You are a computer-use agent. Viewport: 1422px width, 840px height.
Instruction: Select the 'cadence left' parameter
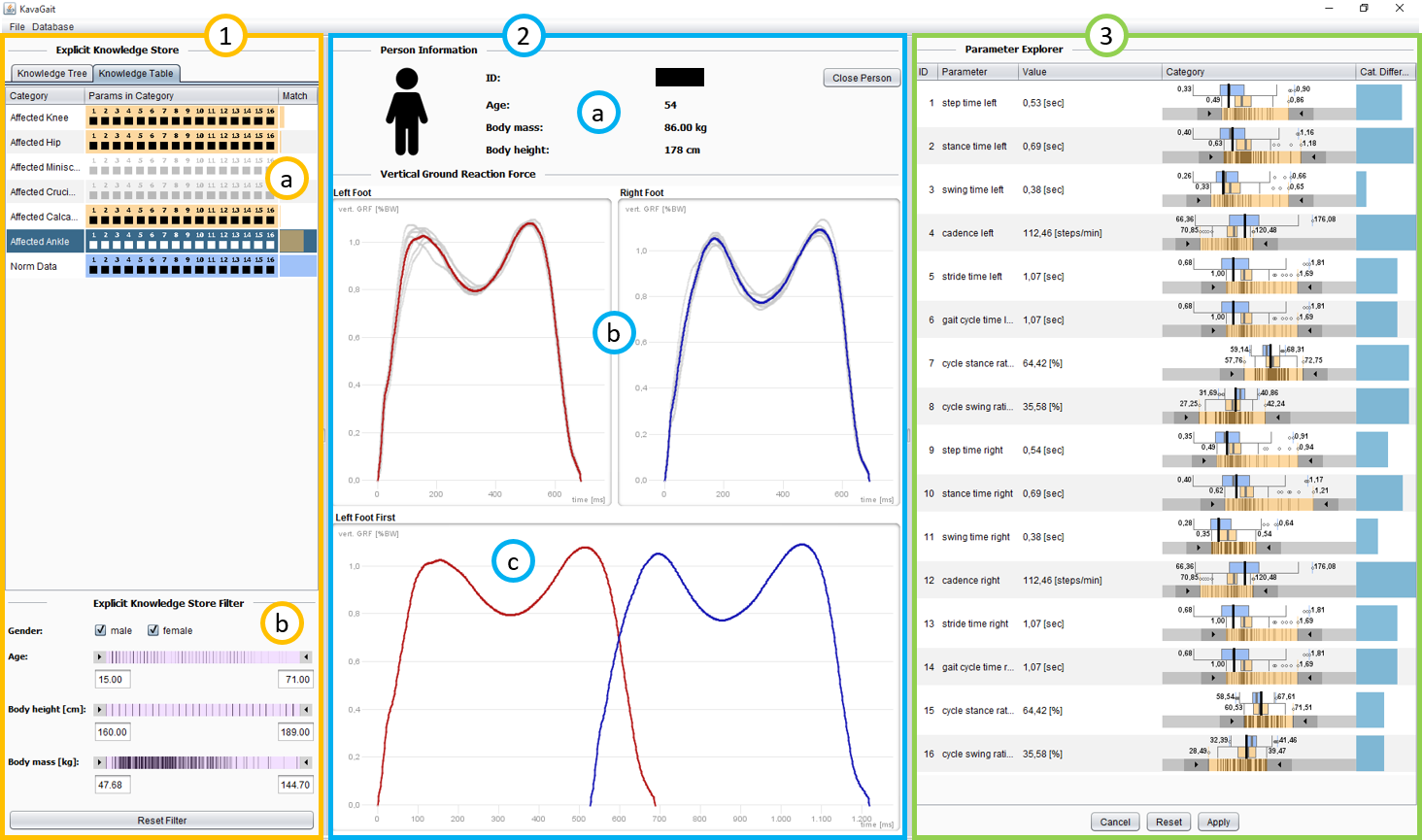tap(1166, 233)
